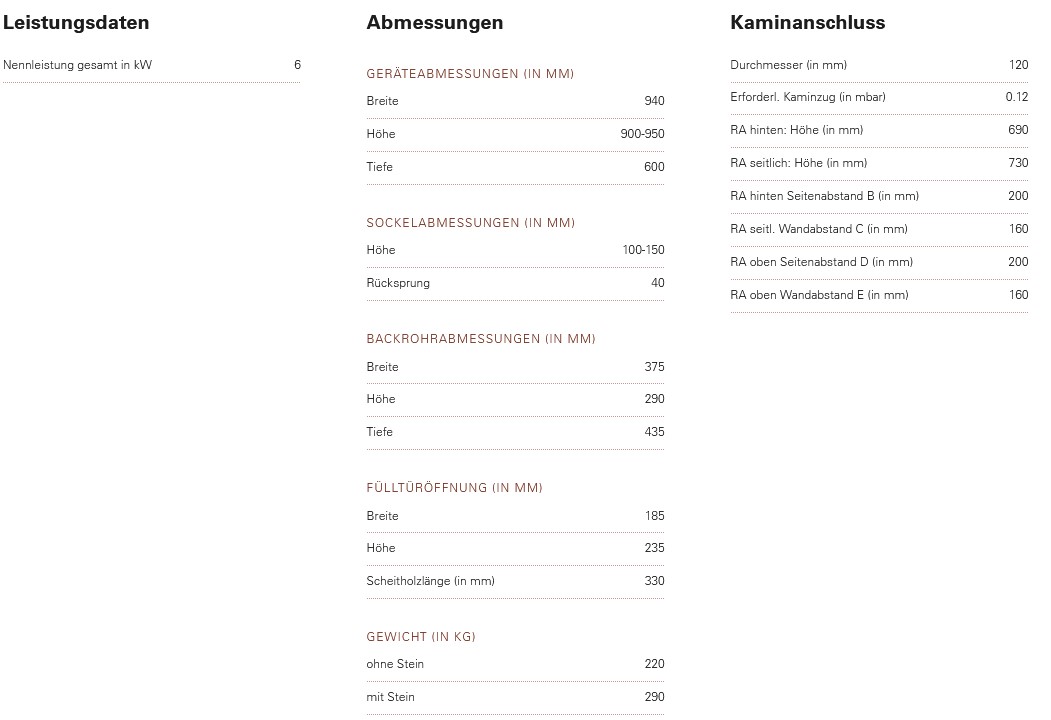Click the RA oben Wandabstand E label
This screenshot has width=1051, height=720.
pos(819,295)
